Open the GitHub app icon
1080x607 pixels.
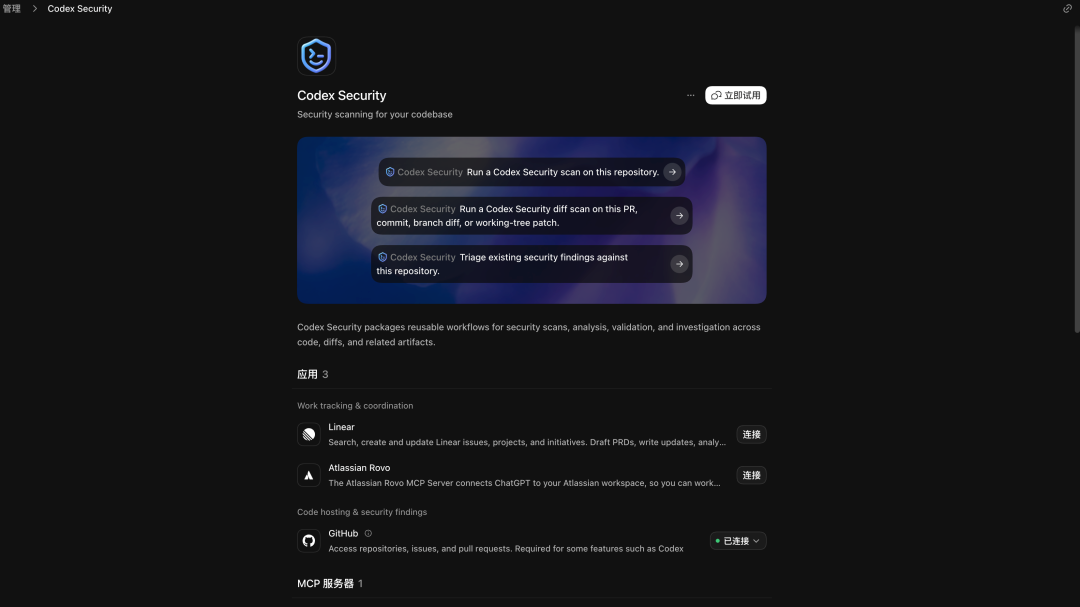point(309,541)
